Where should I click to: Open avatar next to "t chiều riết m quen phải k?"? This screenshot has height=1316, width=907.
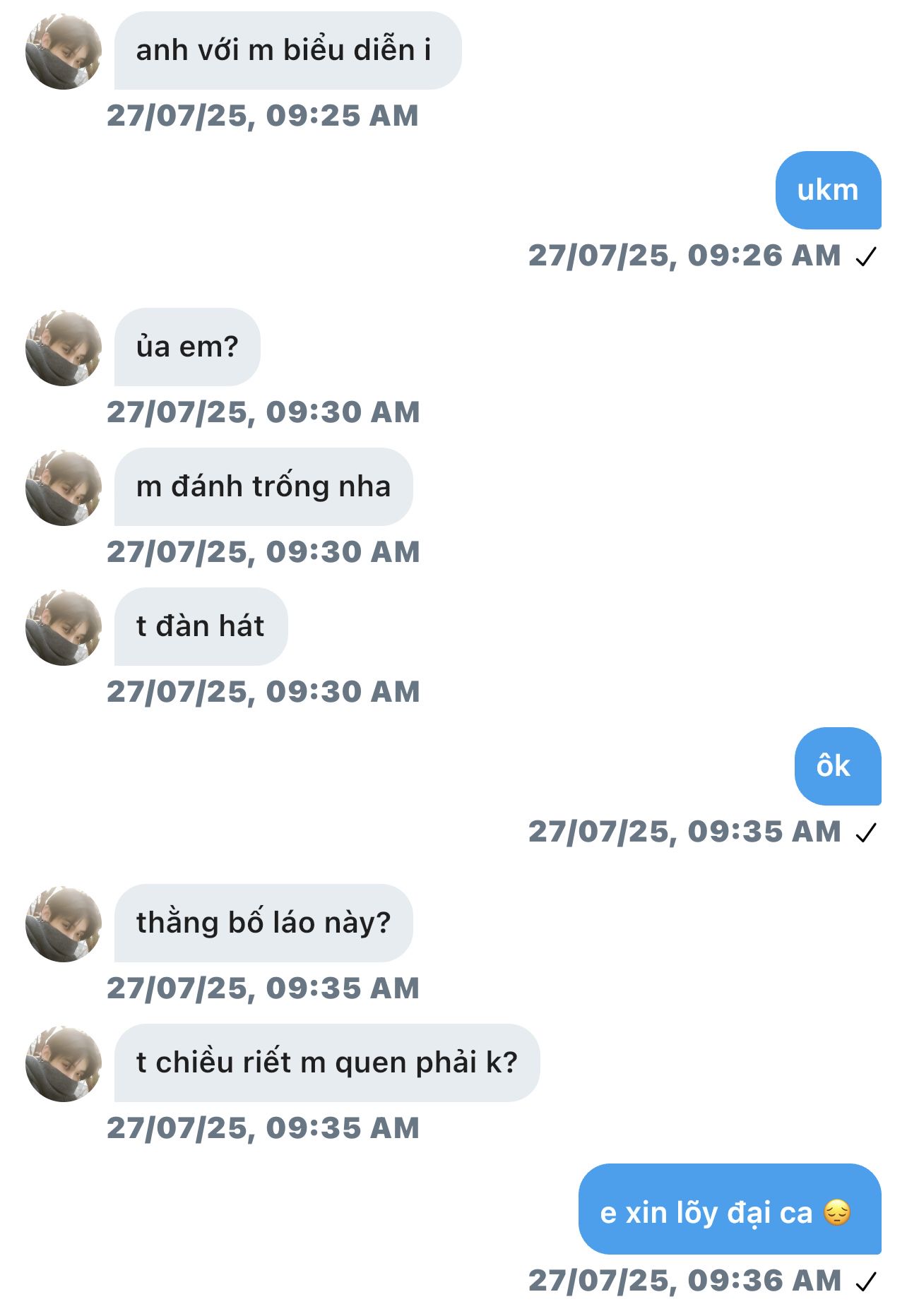[64, 1064]
